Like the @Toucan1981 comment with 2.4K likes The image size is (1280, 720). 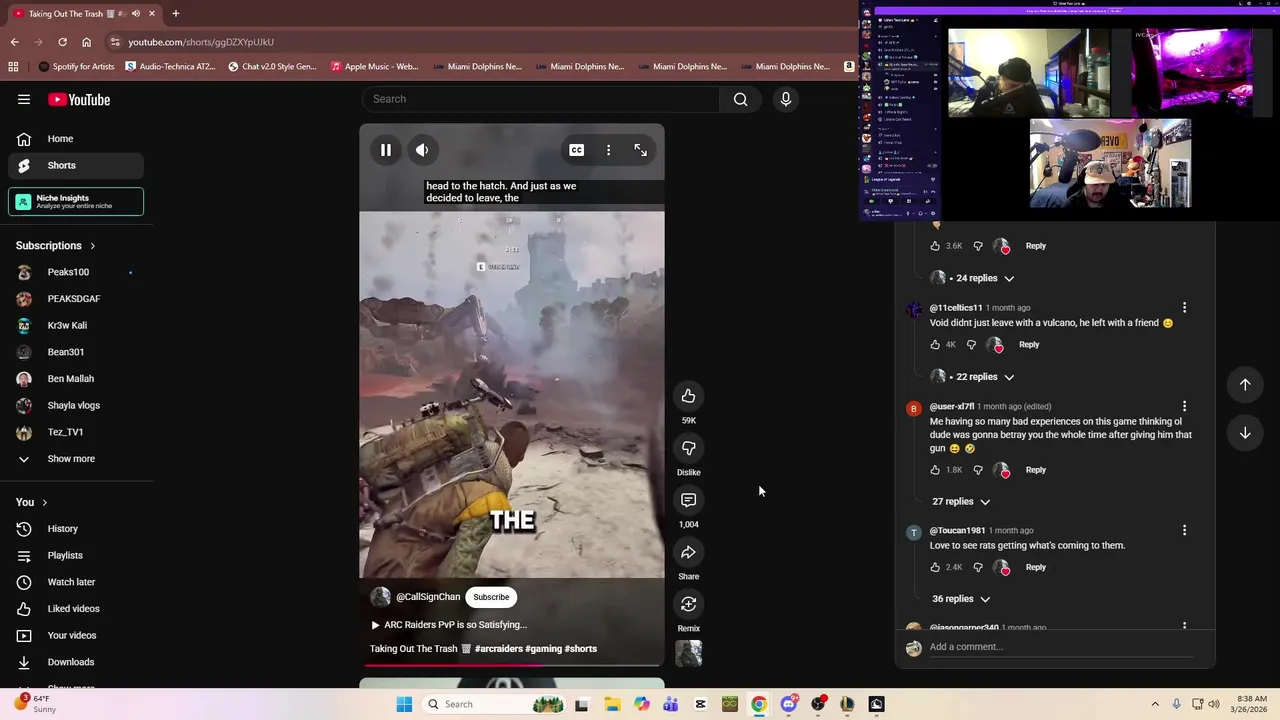pyautogui.click(x=935, y=567)
